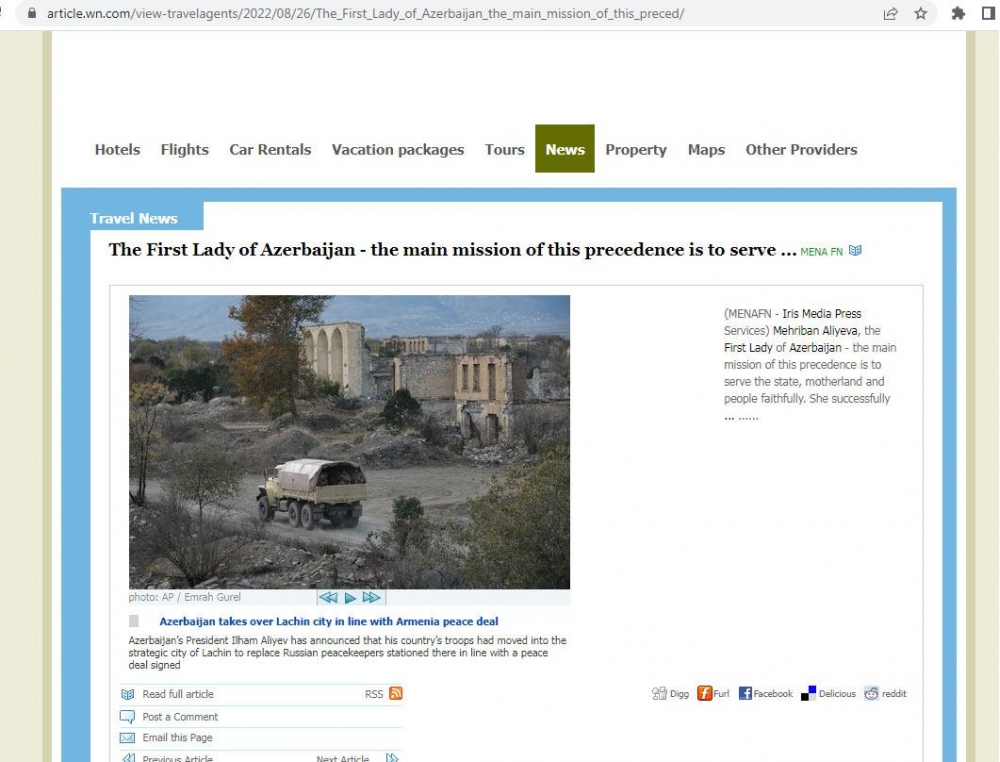The image size is (1000, 762).
Task: Go to previous slideshow photo
Action: click(328, 598)
